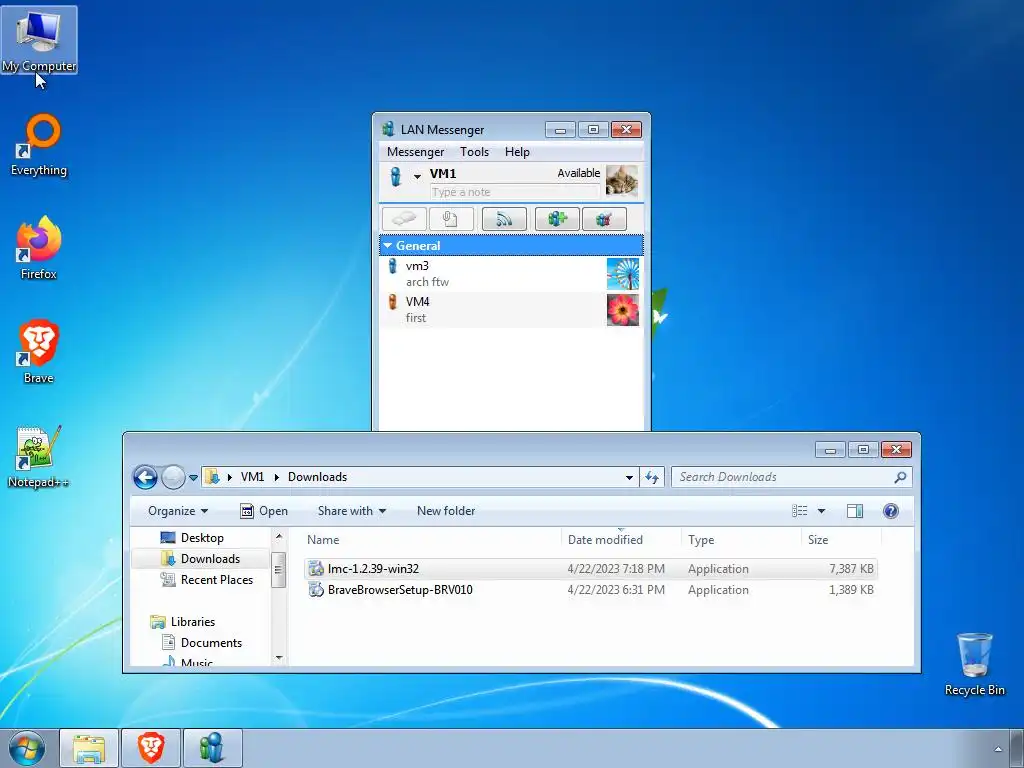Click the navigation pane scroll up arrow

pyautogui.click(x=279, y=536)
